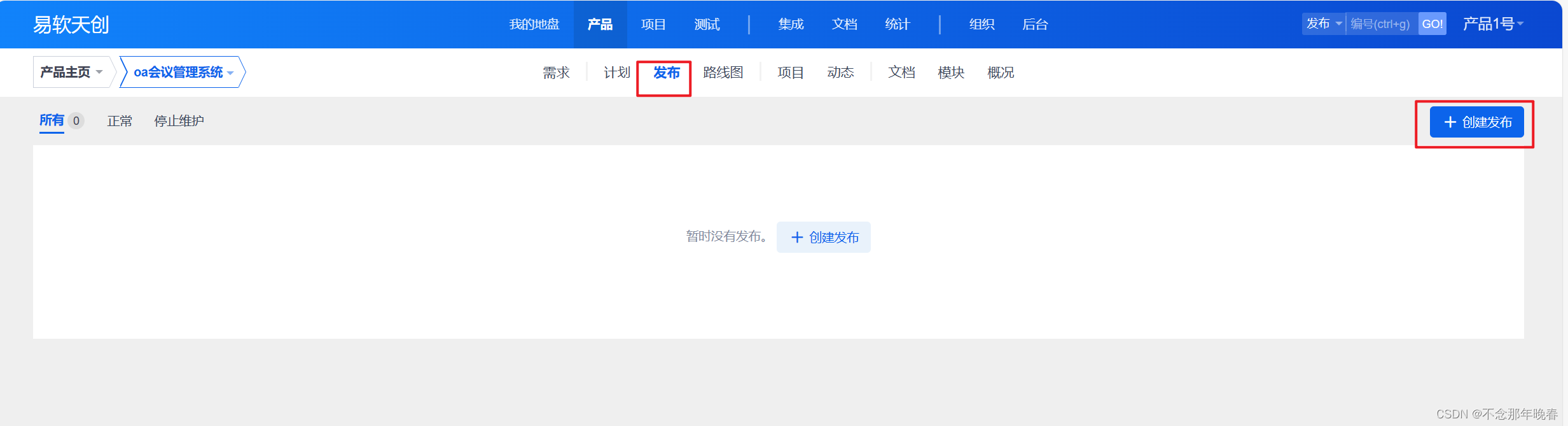Click the 易软天创 logo text
Image resolution: width=1568 pixels, height=426 pixels.
[71, 24]
